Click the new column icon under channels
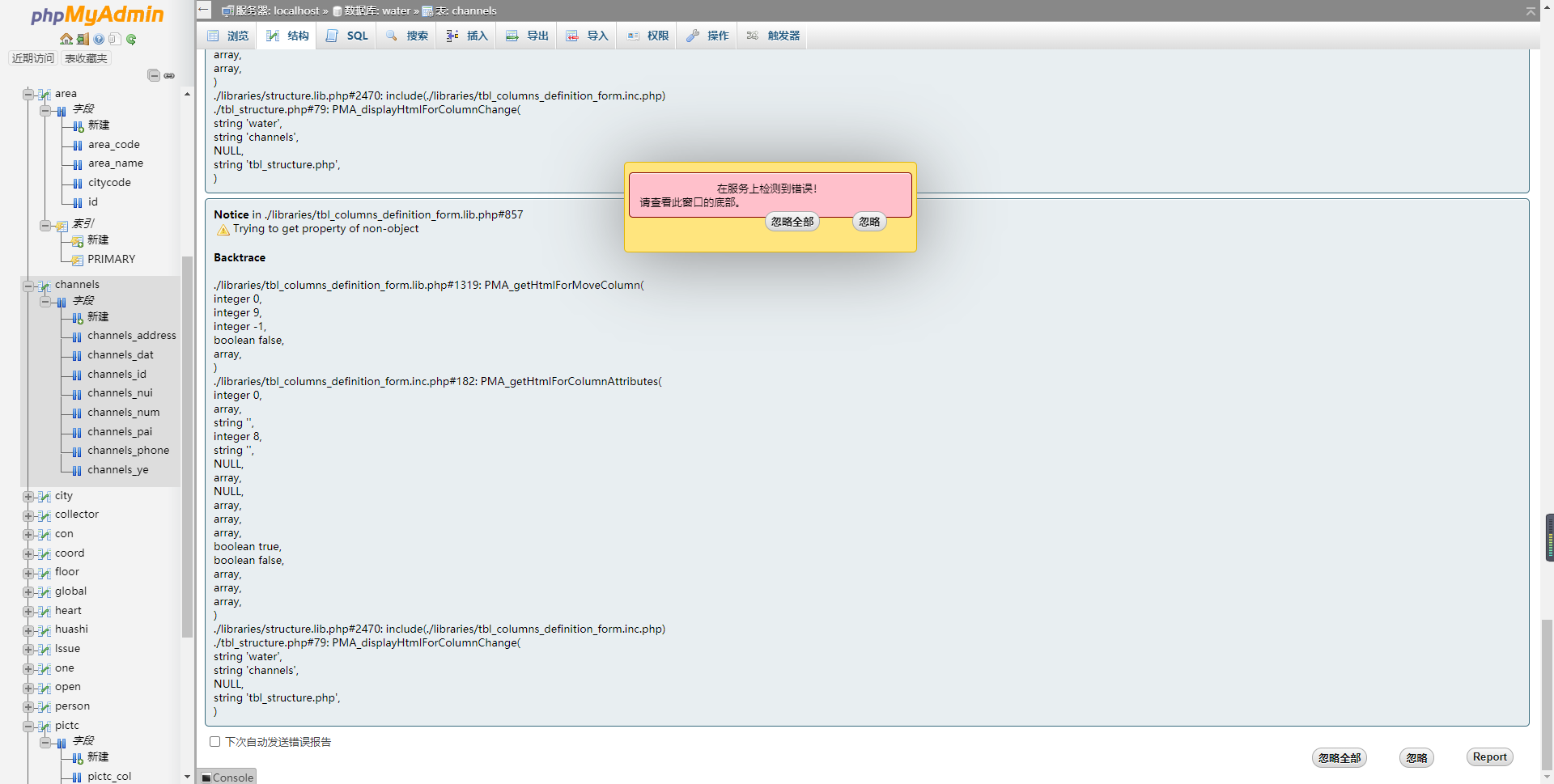The width and height of the screenshot is (1554, 784). coord(78,318)
